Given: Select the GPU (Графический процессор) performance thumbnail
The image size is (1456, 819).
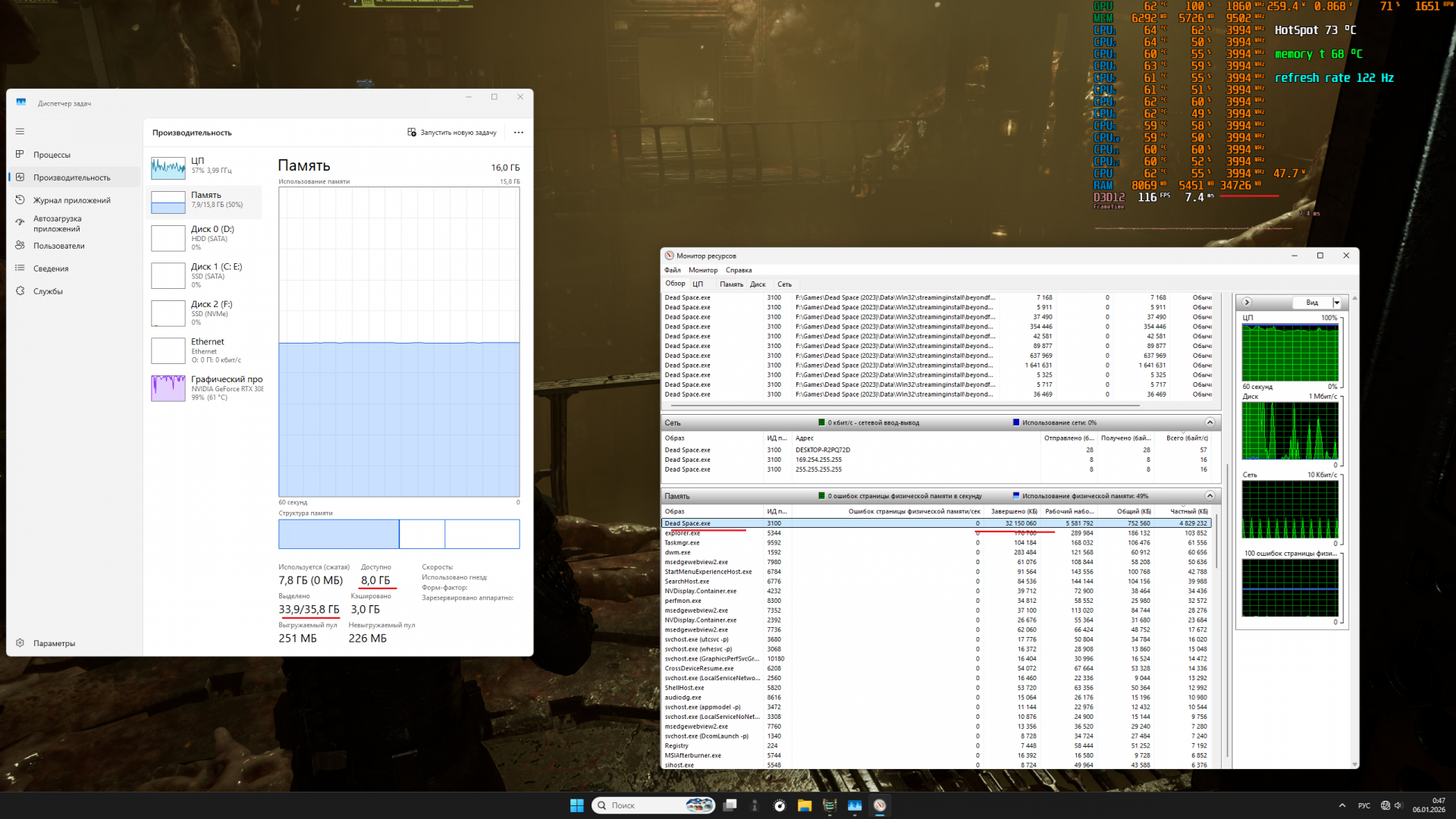Looking at the screenshot, I should (x=168, y=388).
